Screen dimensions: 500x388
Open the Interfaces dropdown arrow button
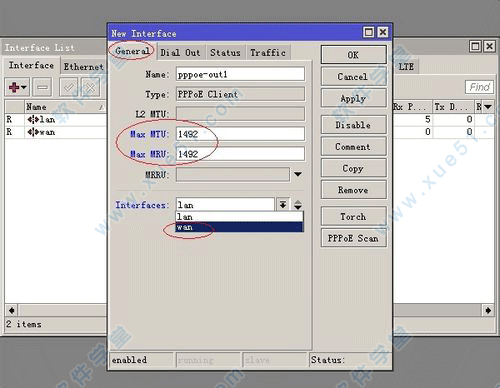point(283,204)
